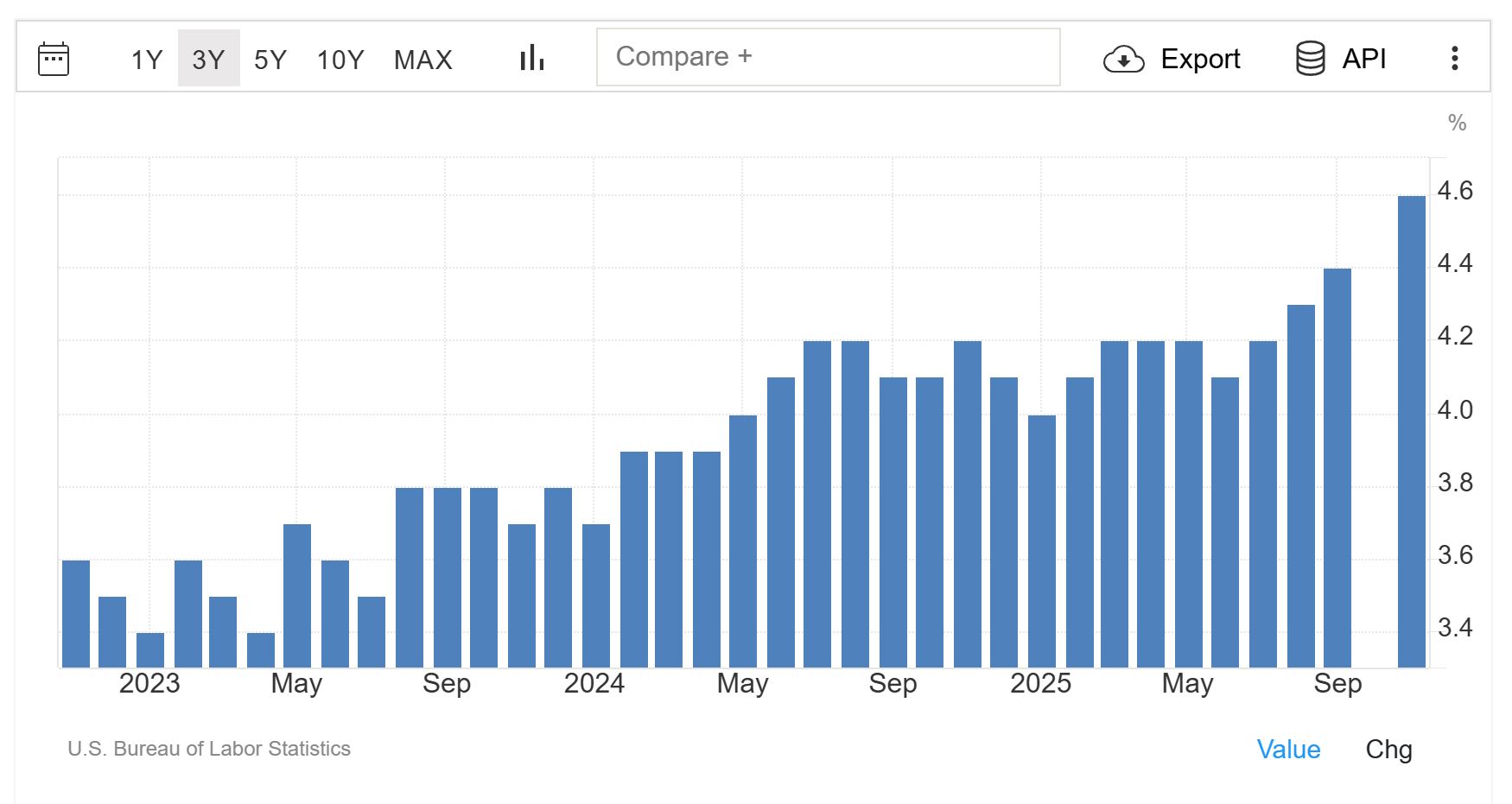Click the Export text label
The width and height of the screenshot is (1512, 804).
tap(1199, 59)
